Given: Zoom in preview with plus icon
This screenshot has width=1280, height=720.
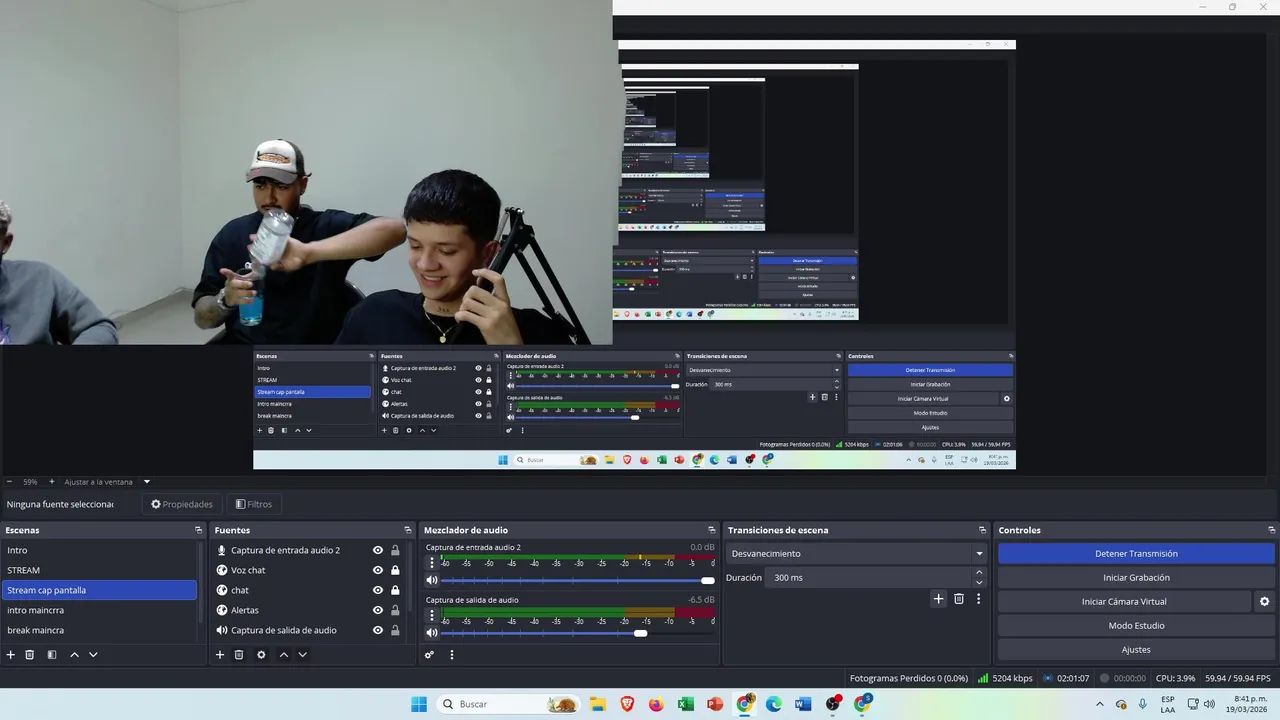Looking at the screenshot, I should click(x=52, y=482).
